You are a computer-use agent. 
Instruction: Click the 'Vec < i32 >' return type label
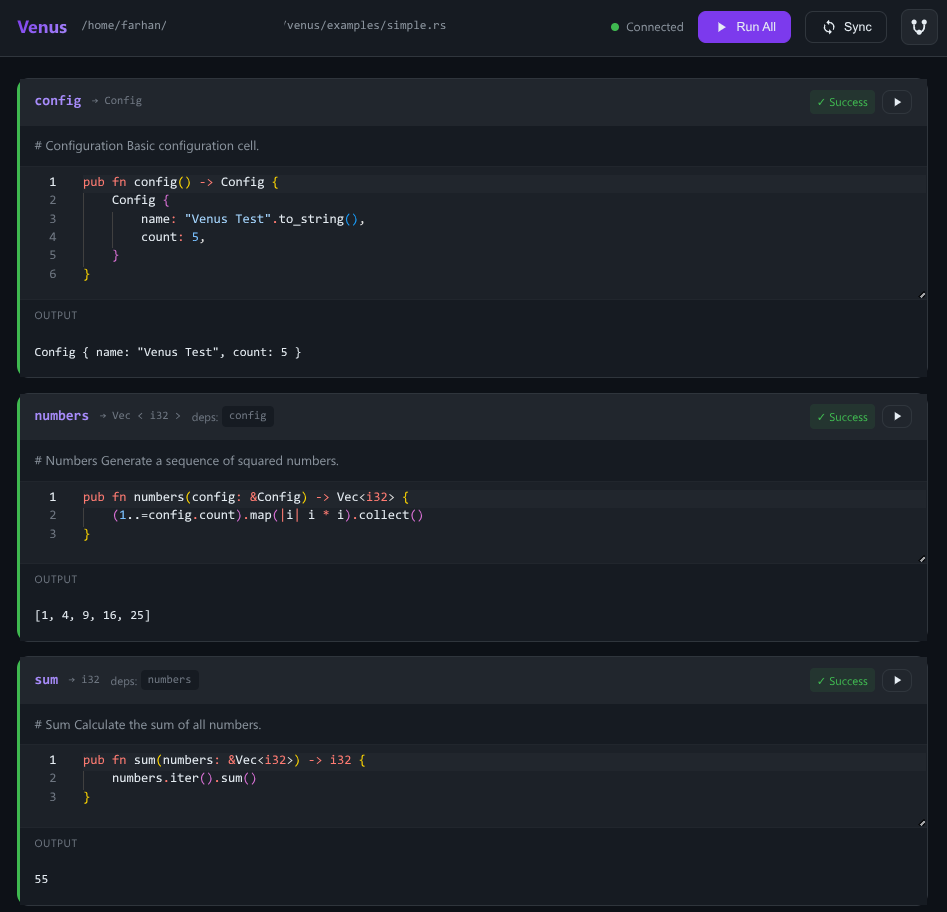click(x=146, y=416)
